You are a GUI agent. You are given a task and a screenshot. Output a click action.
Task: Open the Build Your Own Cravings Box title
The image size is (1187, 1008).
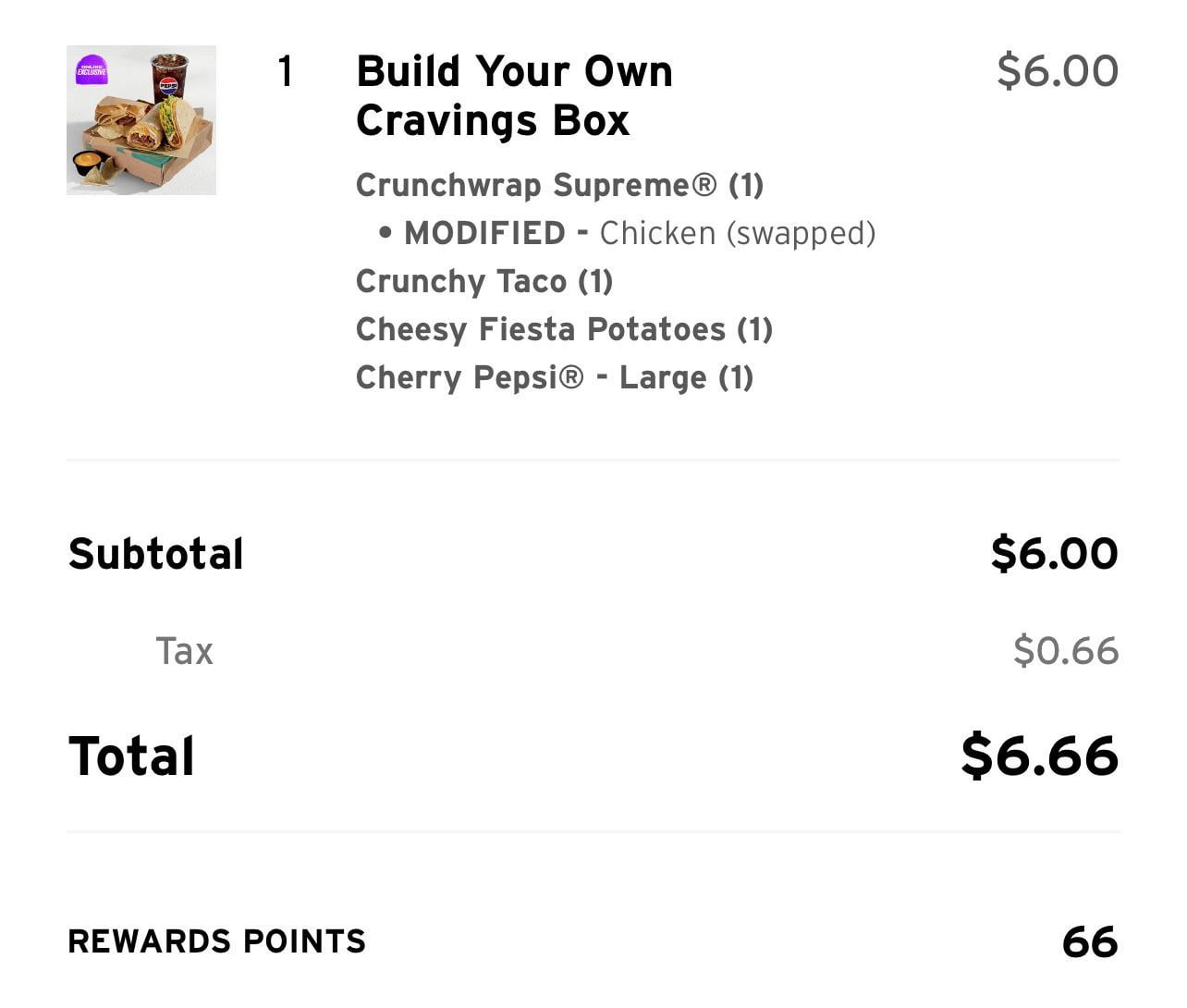coord(514,95)
